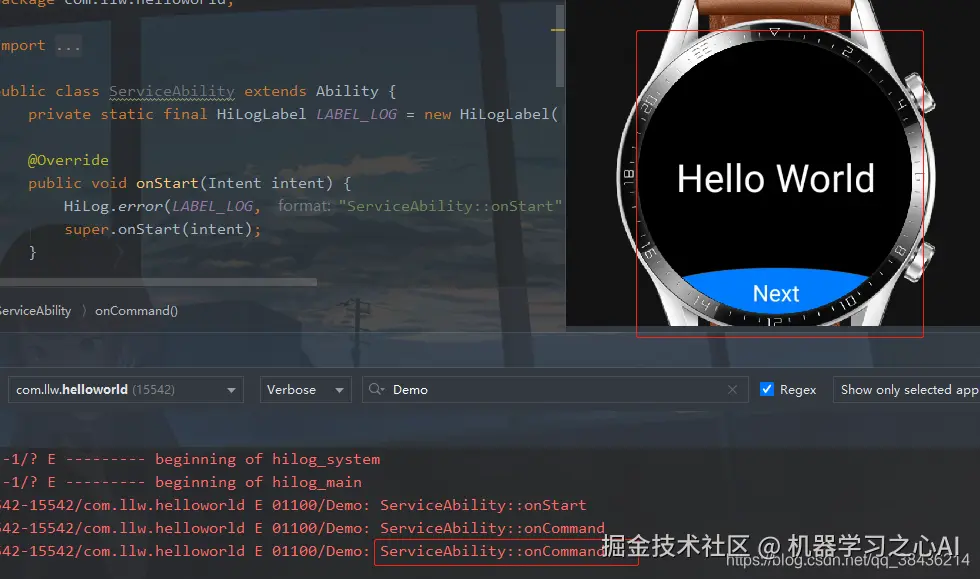
Task: Select ServiceAbility breadcrumb item
Action: (36, 311)
